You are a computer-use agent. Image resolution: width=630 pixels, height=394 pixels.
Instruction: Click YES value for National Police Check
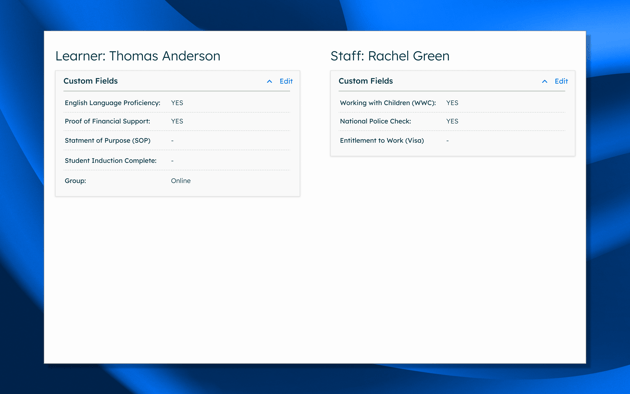coord(452,121)
